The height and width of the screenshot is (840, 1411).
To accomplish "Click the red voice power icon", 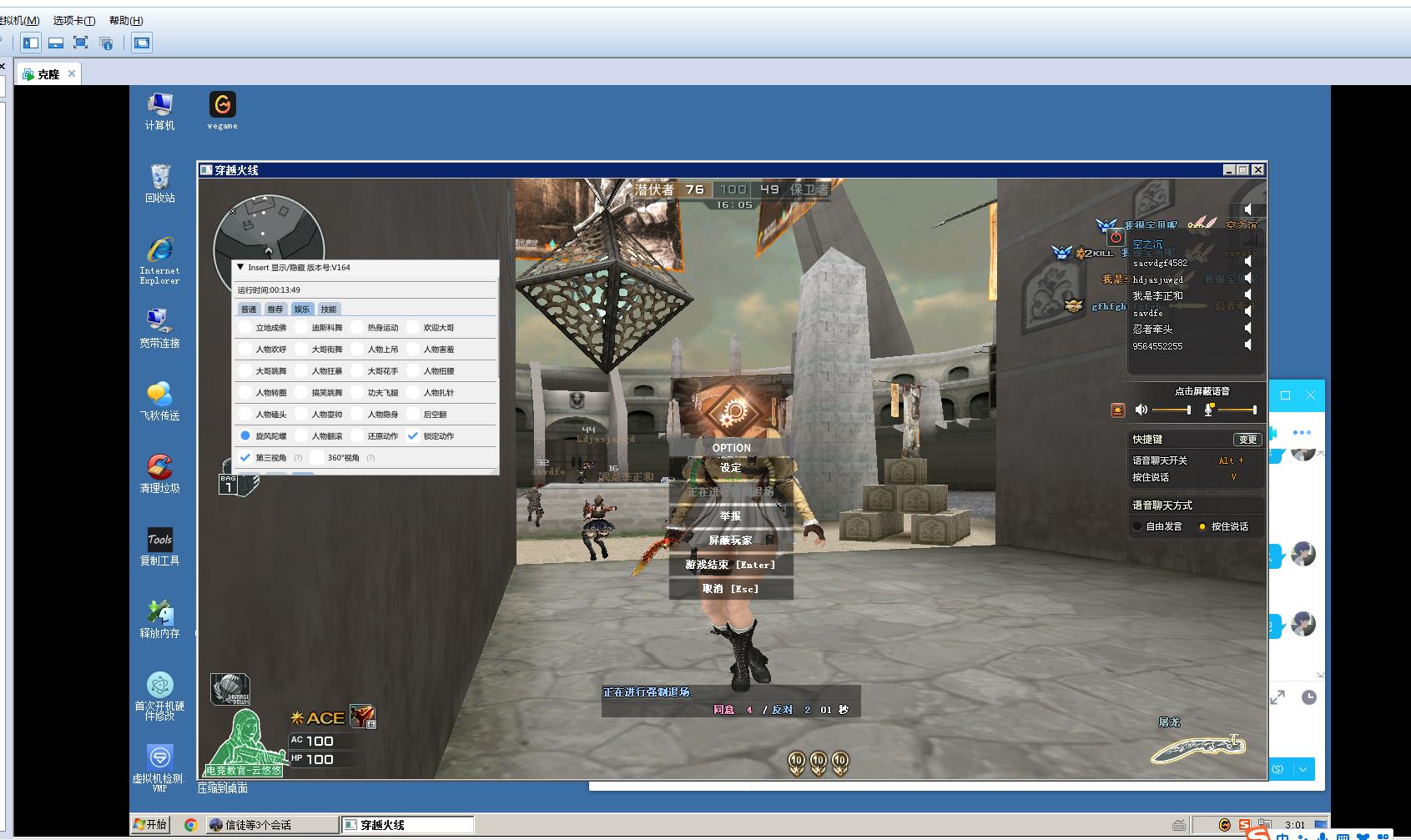I will coord(1116,237).
